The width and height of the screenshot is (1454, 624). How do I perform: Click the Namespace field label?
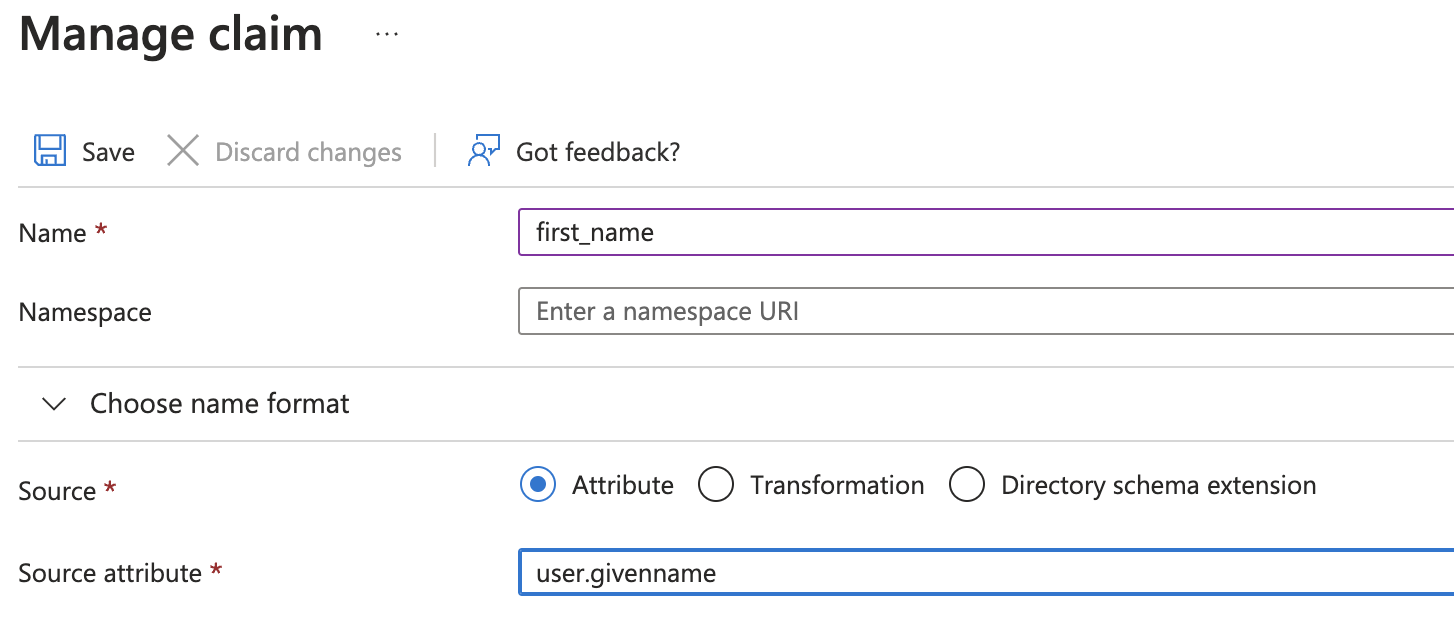click(85, 312)
